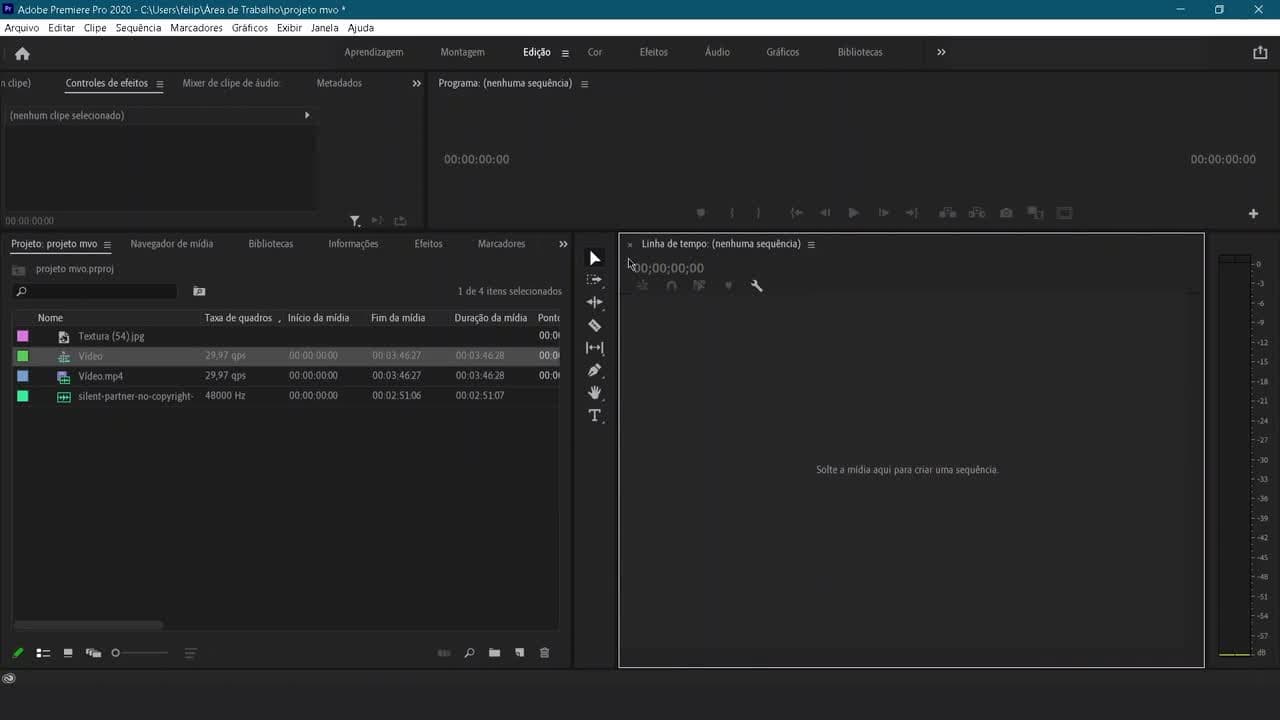Switch to the Cor workspace

click(x=595, y=52)
